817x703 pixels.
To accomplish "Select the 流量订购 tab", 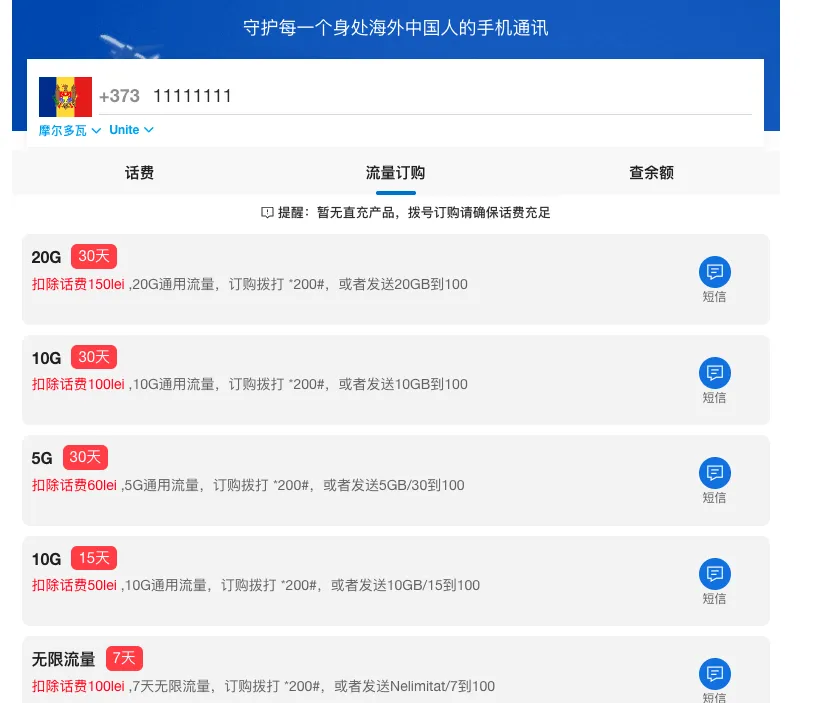I will pyautogui.click(x=395, y=172).
